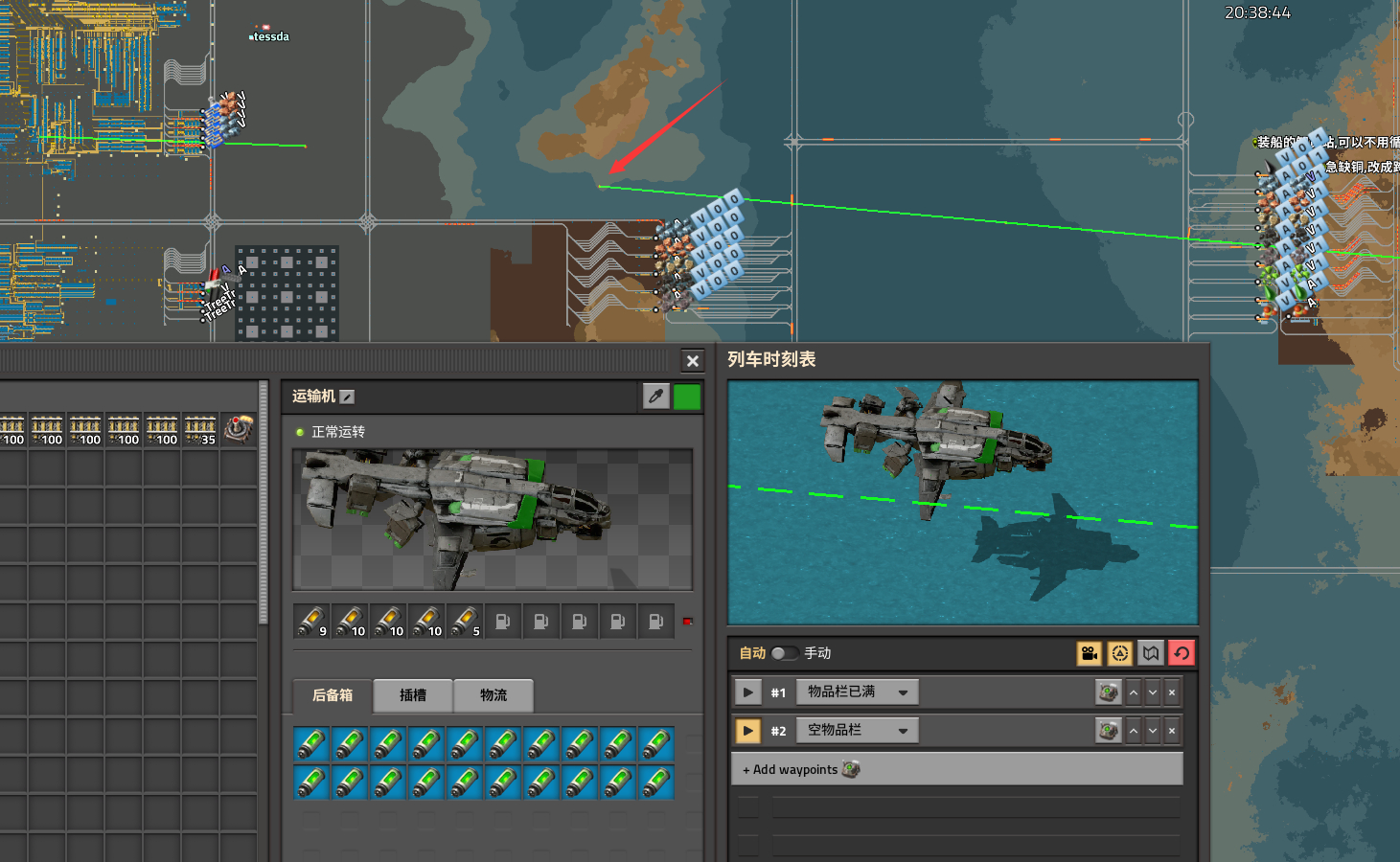Click the + Add waypoints button
Image resolution: width=1400 pixels, height=862 pixels.
(957, 769)
